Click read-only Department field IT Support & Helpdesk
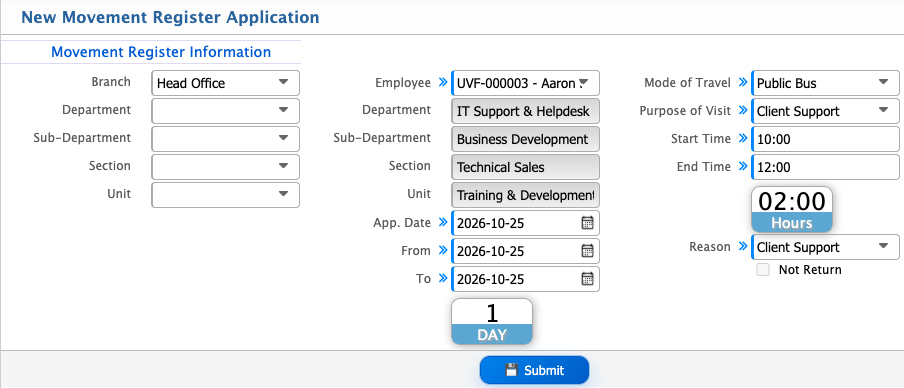 525,111
